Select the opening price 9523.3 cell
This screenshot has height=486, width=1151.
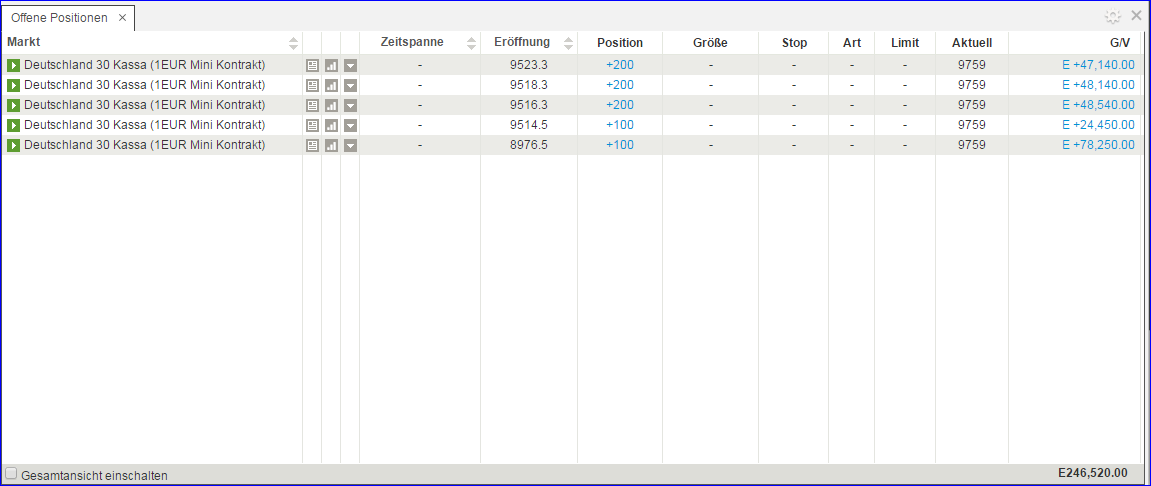pyautogui.click(x=529, y=65)
